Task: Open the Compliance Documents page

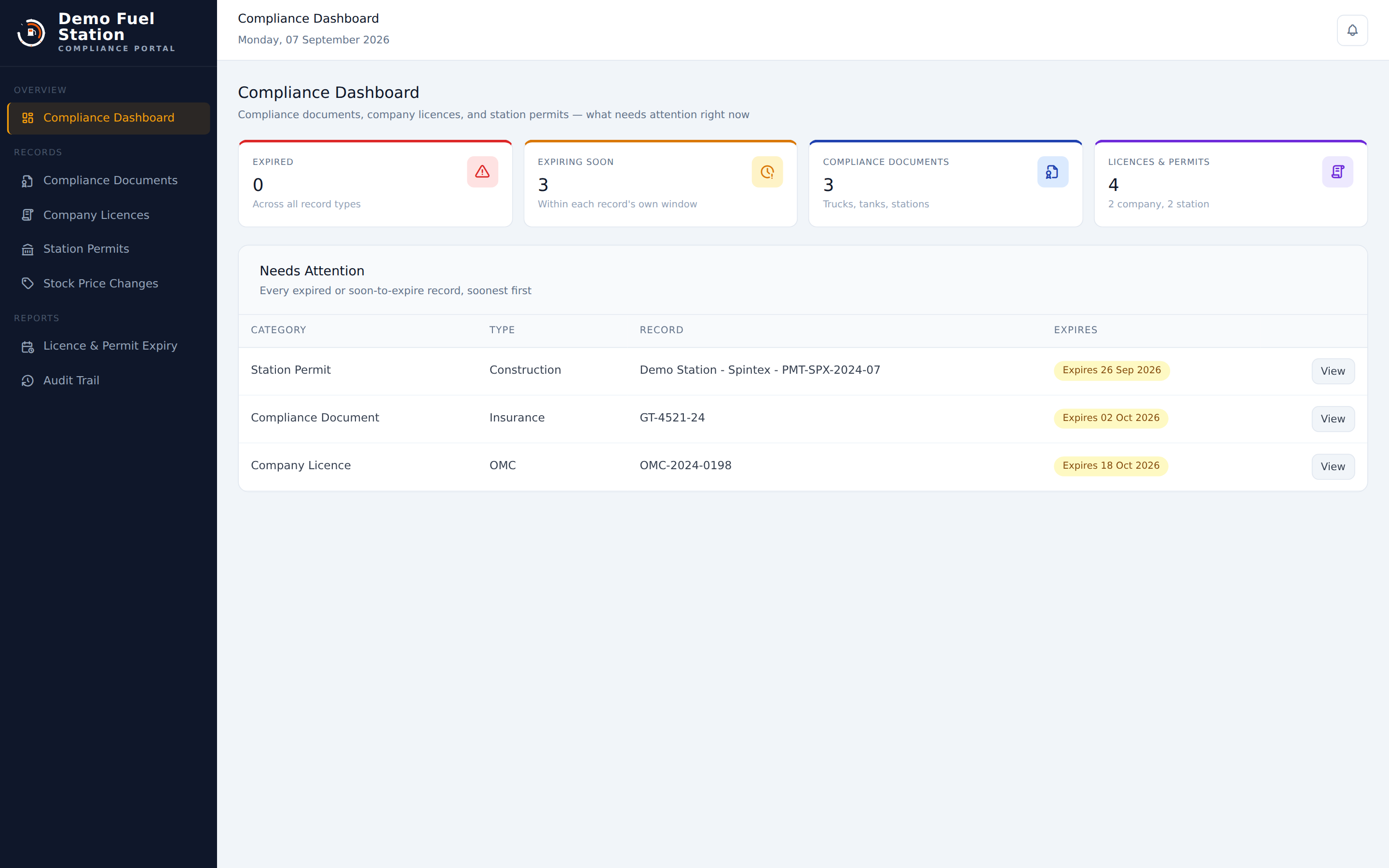Action: [109, 181]
